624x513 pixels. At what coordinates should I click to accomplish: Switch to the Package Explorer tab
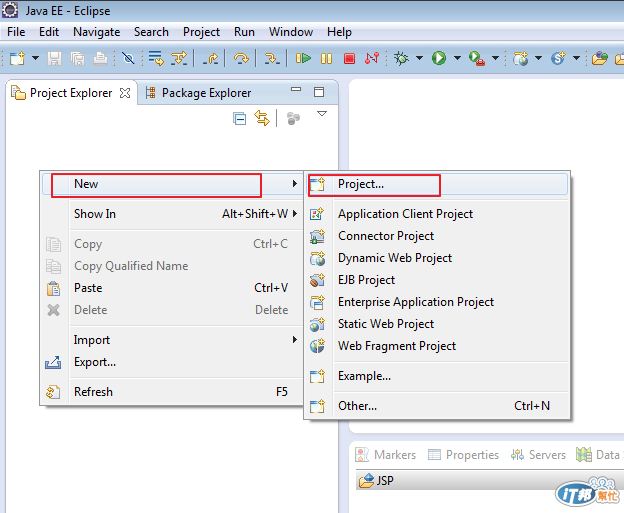pos(199,93)
